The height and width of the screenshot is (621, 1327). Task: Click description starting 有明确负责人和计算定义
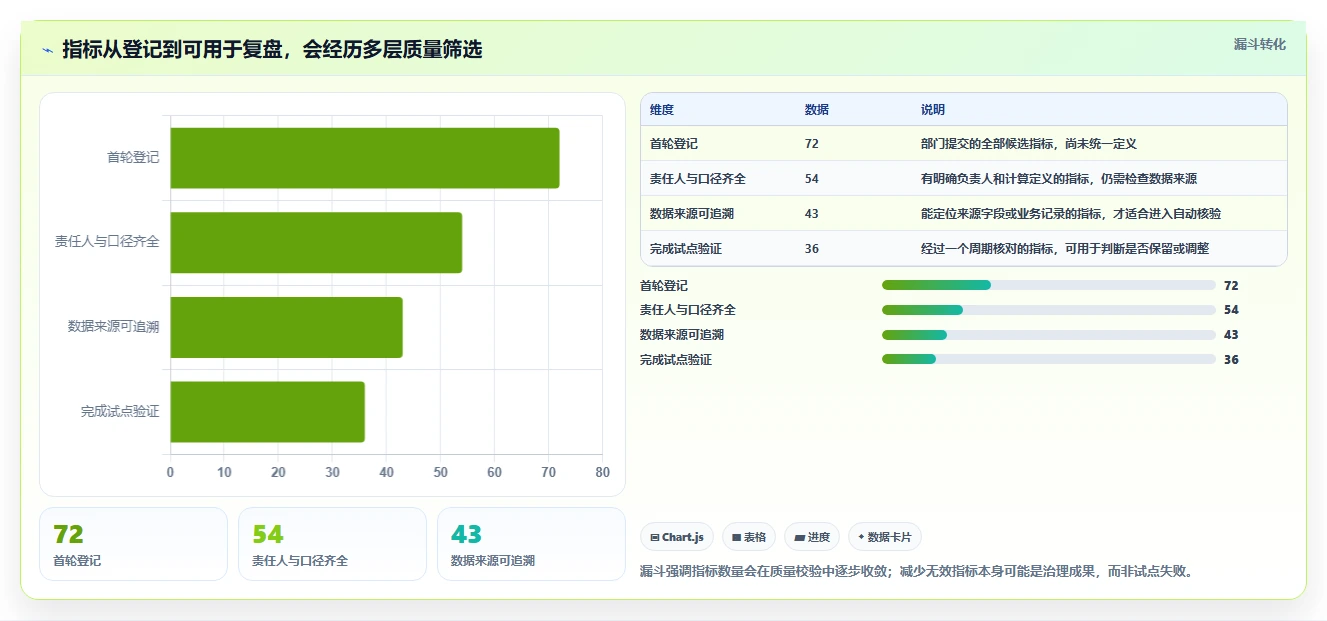[1059, 179]
